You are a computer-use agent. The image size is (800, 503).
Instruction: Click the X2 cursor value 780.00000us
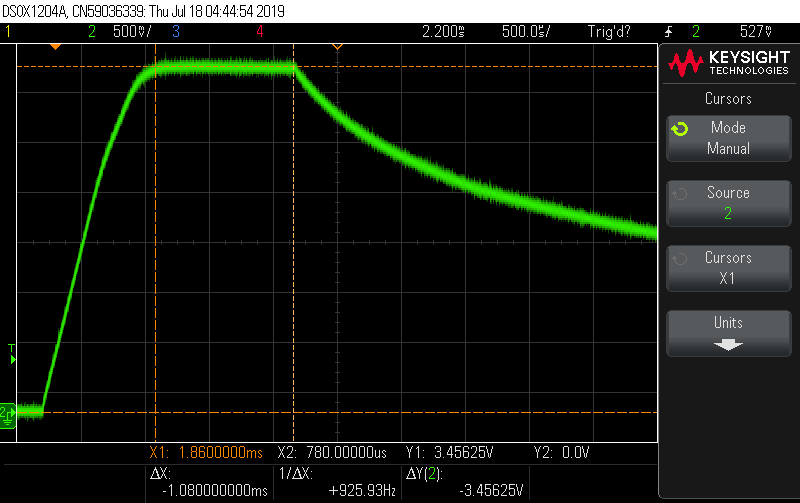click(x=346, y=452)
